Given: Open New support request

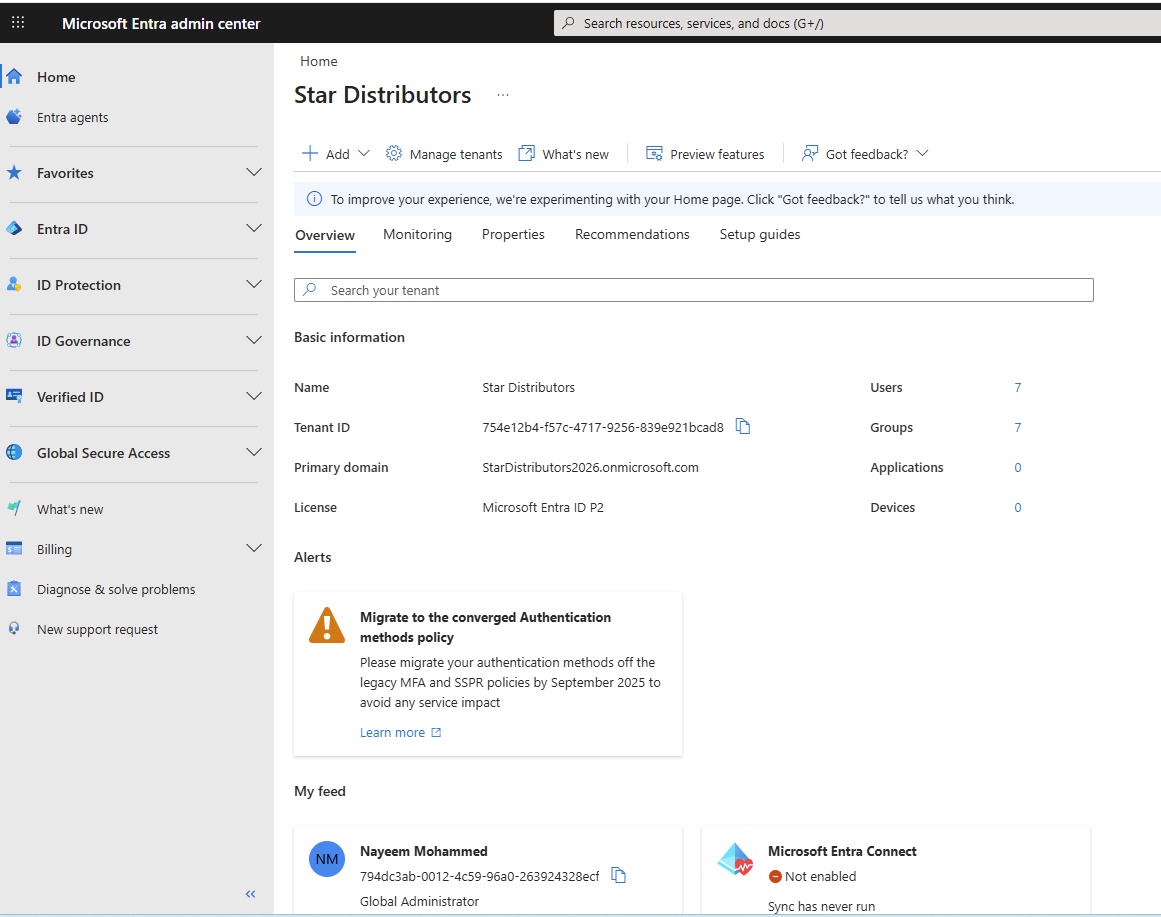Looking at the screenshot, I should click(x=97, y=629).
